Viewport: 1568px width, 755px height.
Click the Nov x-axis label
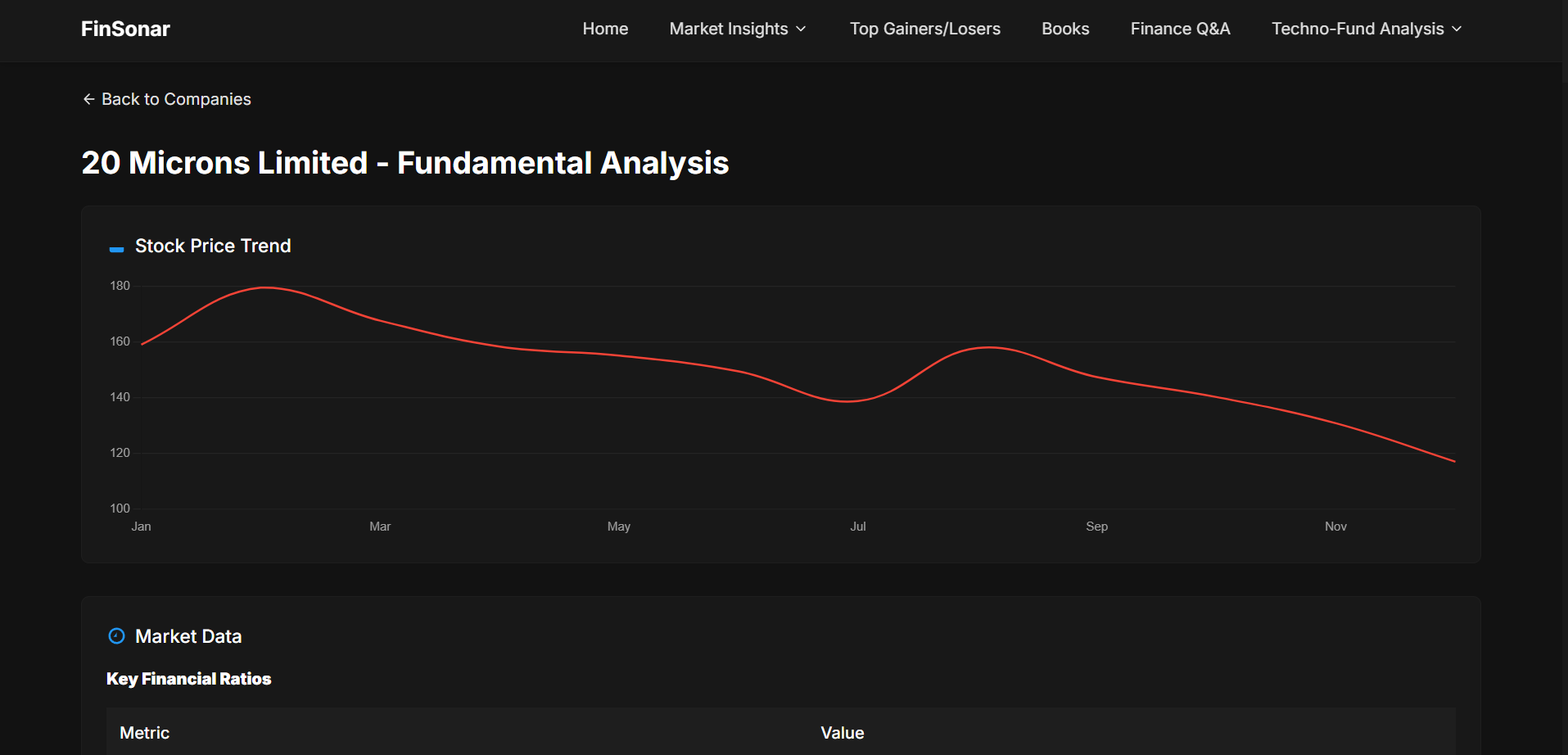coord(1335,527)
